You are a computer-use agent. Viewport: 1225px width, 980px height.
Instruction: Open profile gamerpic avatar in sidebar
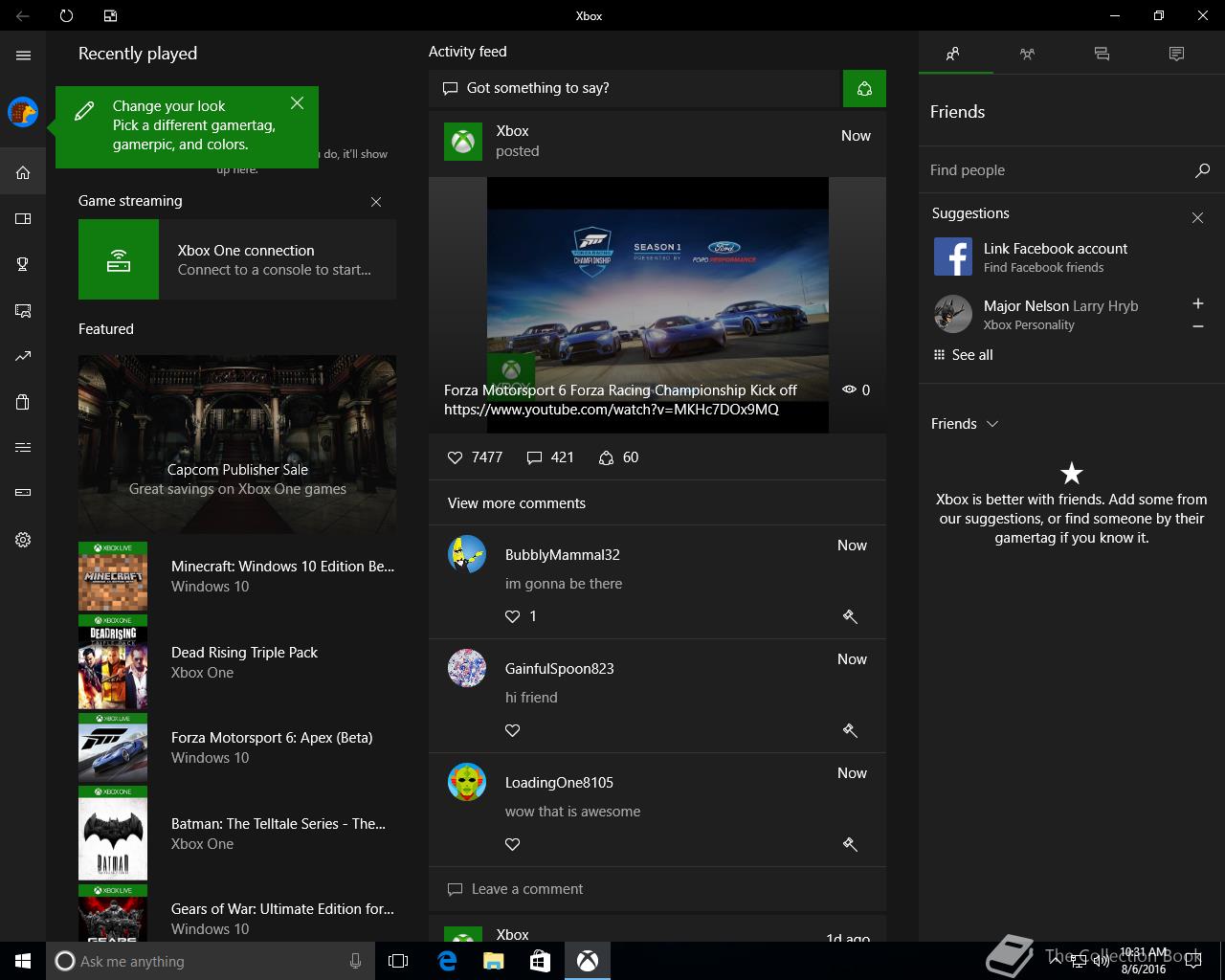coord(23,112)
